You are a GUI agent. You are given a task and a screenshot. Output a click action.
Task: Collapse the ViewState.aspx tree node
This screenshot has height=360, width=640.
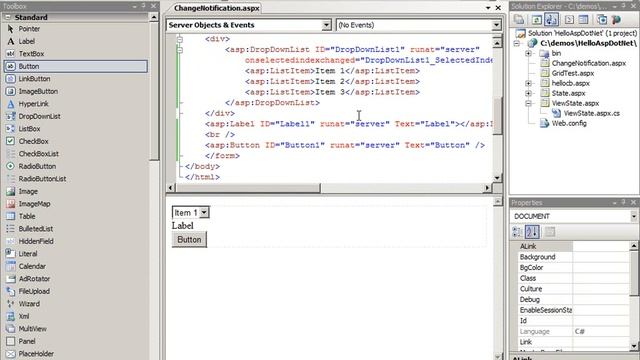pos(528,103)
